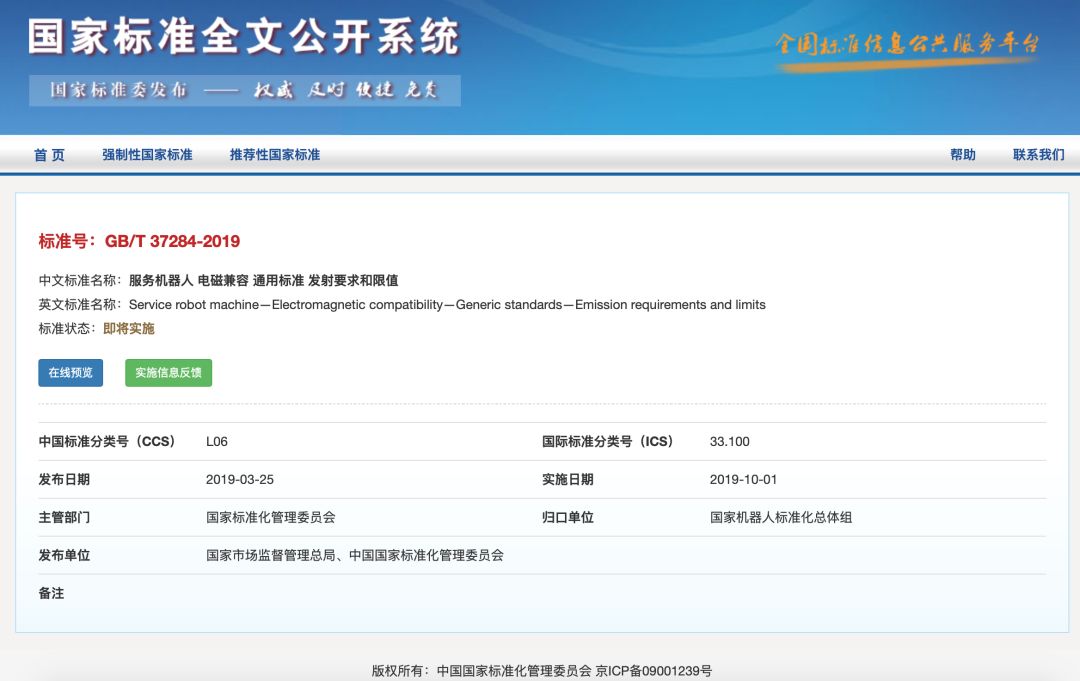Click the ICS value 33.100
This screenshot has height=681, width=1080.
729,442
